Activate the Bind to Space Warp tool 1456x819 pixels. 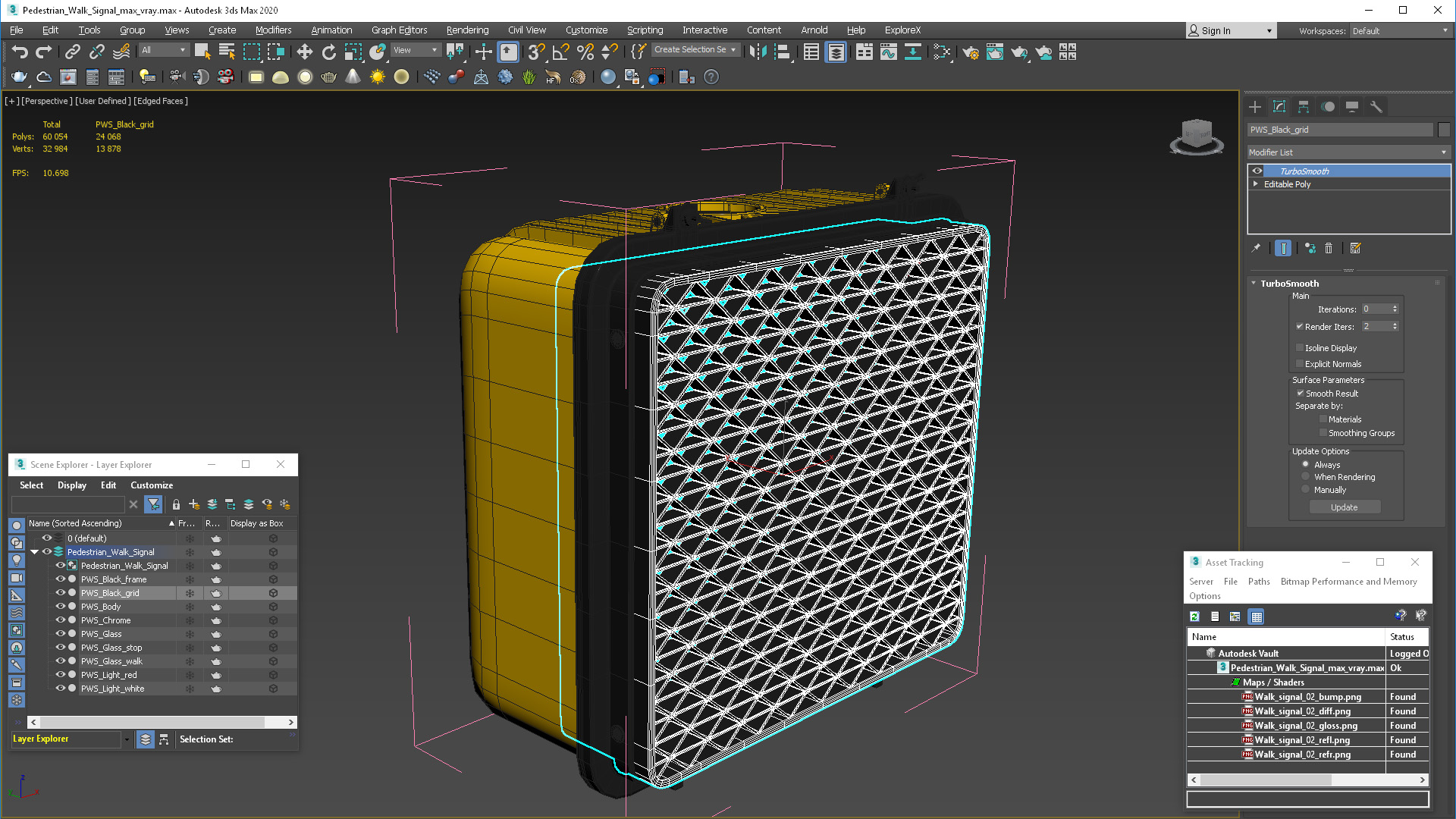click(x=121, y=52)
